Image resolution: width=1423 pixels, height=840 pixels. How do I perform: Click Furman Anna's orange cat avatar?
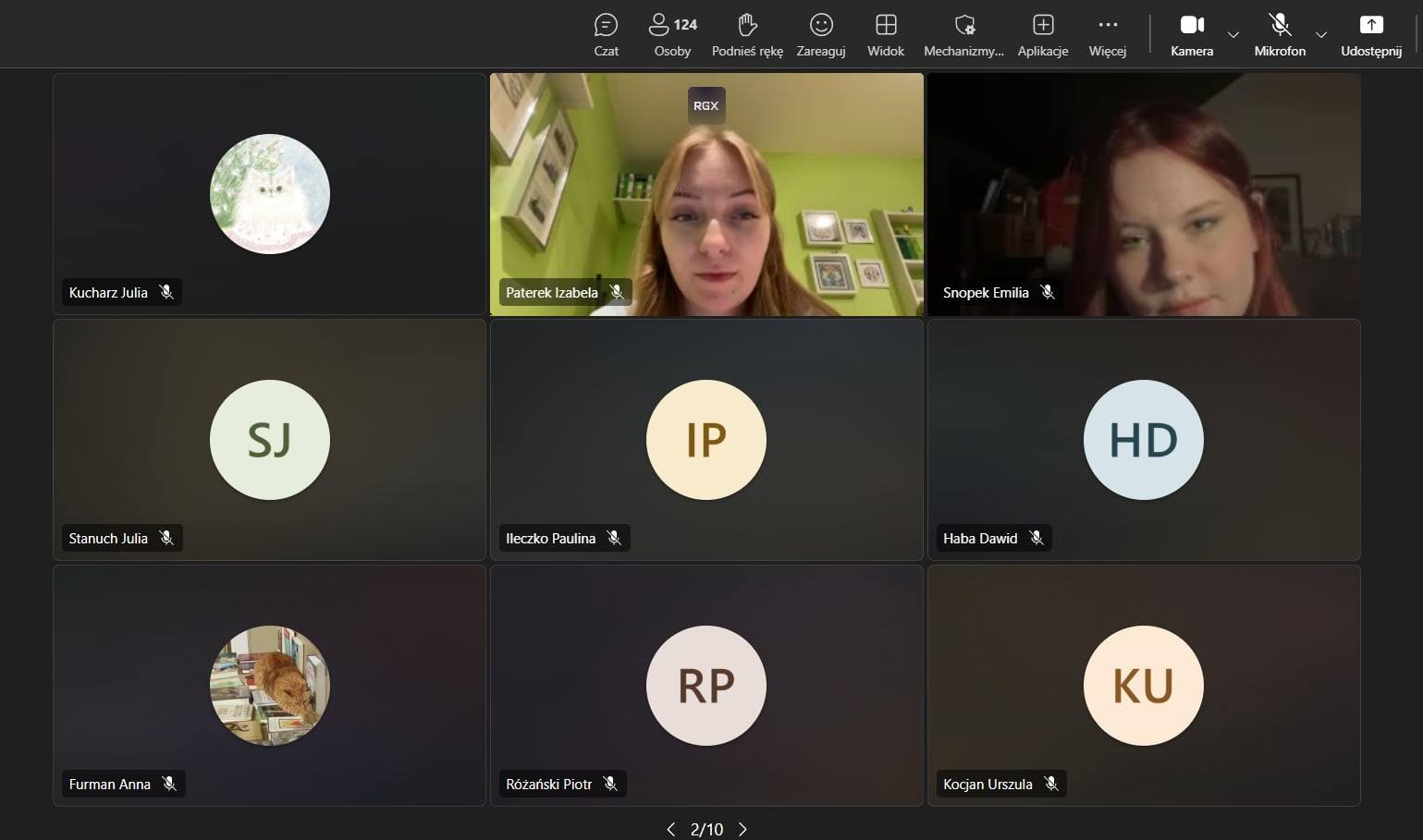coord(269,686)
